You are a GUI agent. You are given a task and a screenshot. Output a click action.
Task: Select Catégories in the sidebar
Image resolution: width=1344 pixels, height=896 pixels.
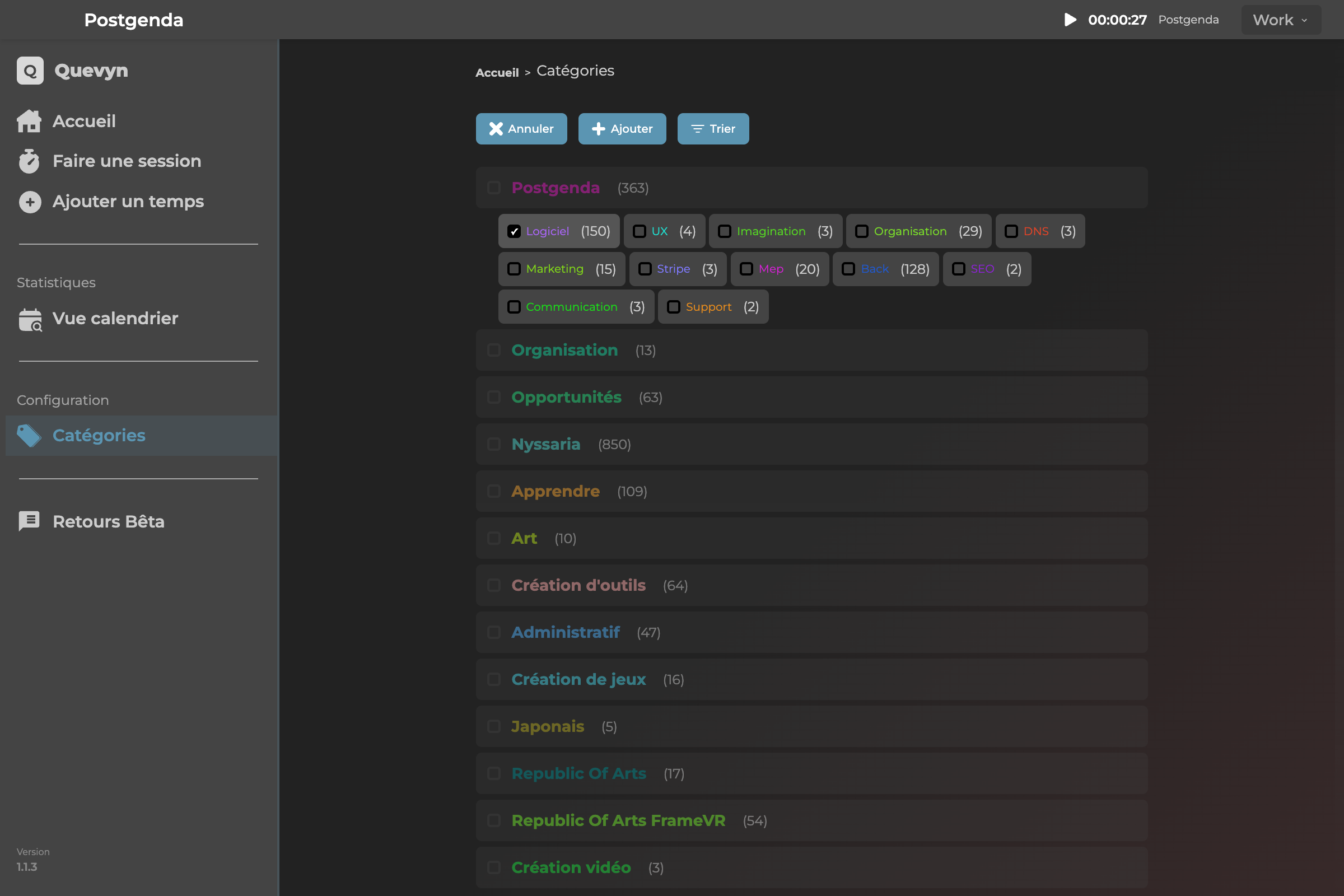click(x=142, y=436)
